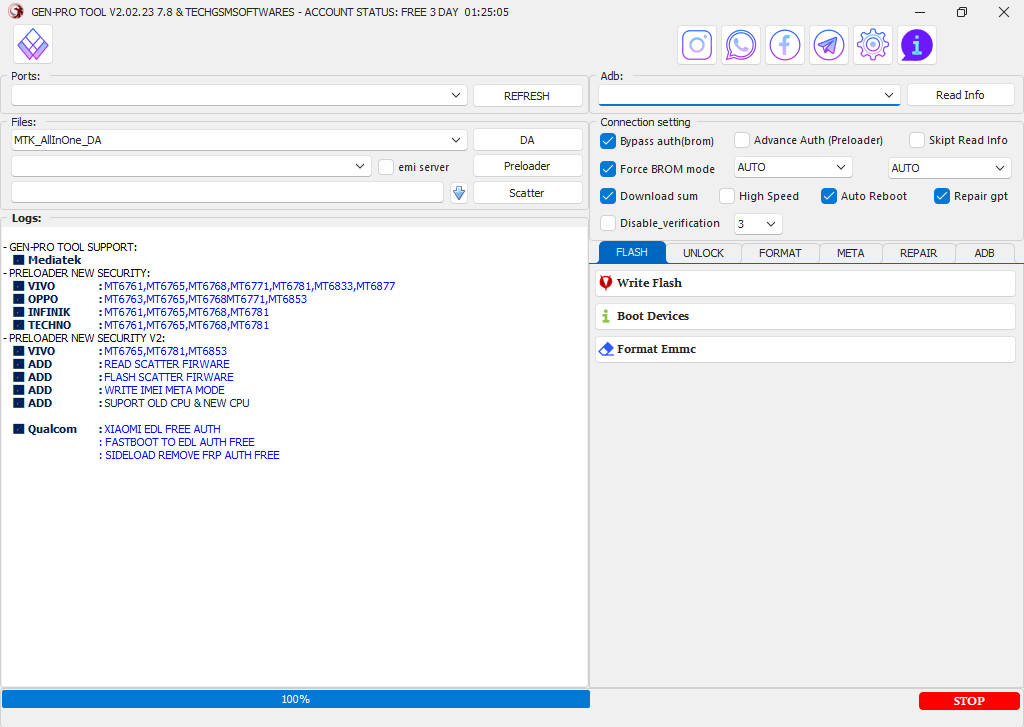Click 'PRELOADER NEW SECURITY V2:' log heading
Screen dimensions: 1024x727
[x=87, y=338]
